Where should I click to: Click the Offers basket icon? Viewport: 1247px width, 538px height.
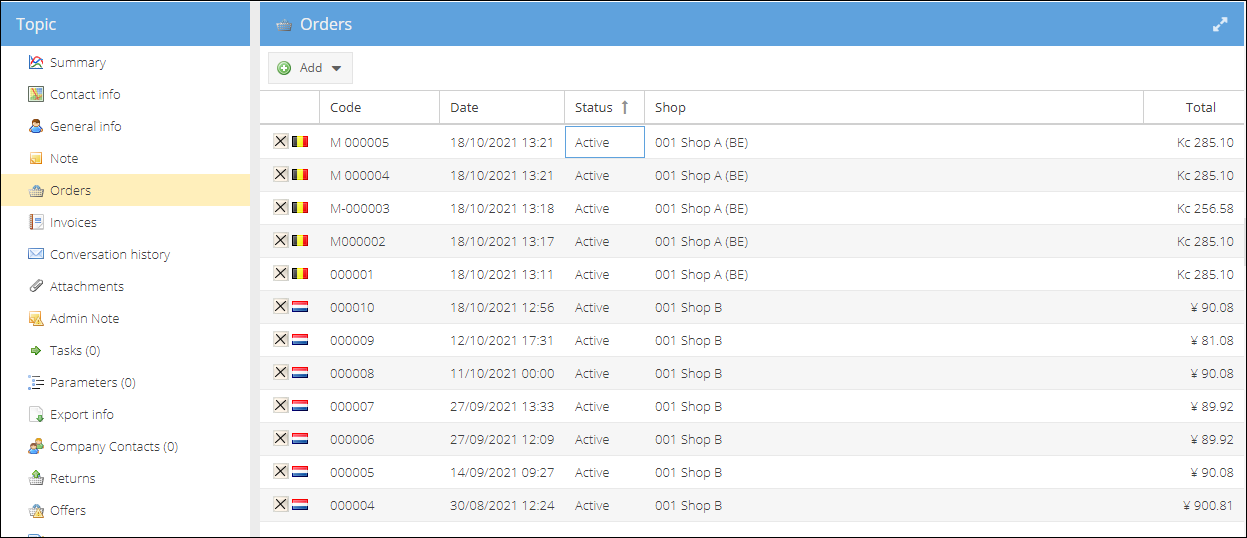(x=36, y=510)
